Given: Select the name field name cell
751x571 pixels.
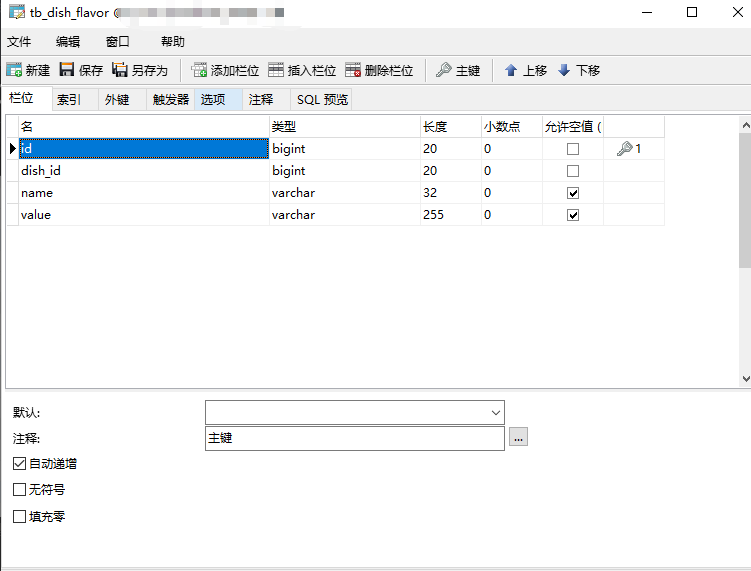Looking at the screenshot, I should [x=144, y=193].
